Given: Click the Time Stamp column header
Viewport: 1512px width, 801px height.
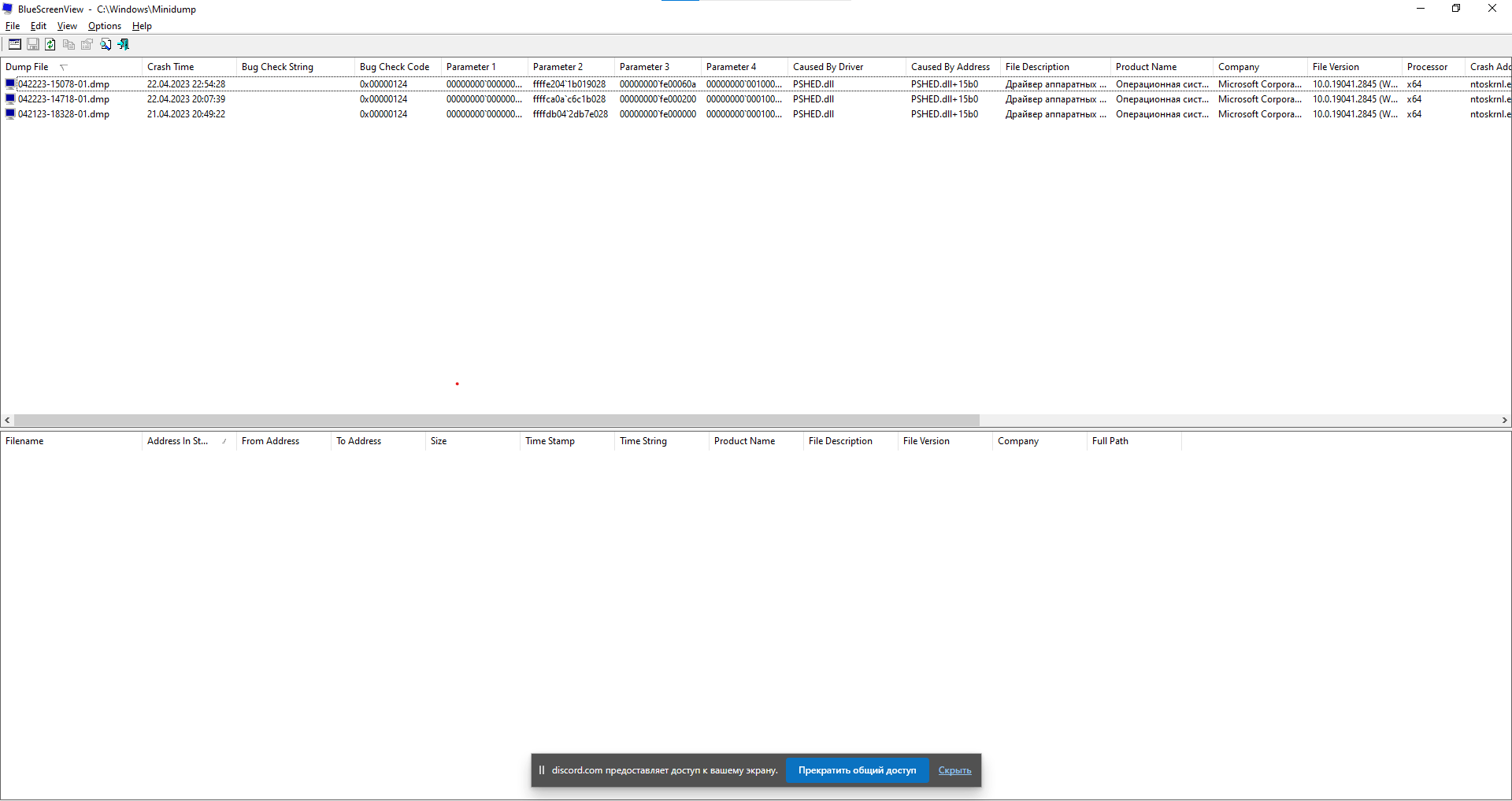Looking at the screenshot, I should pyautogui.click(x=567, y=441).
